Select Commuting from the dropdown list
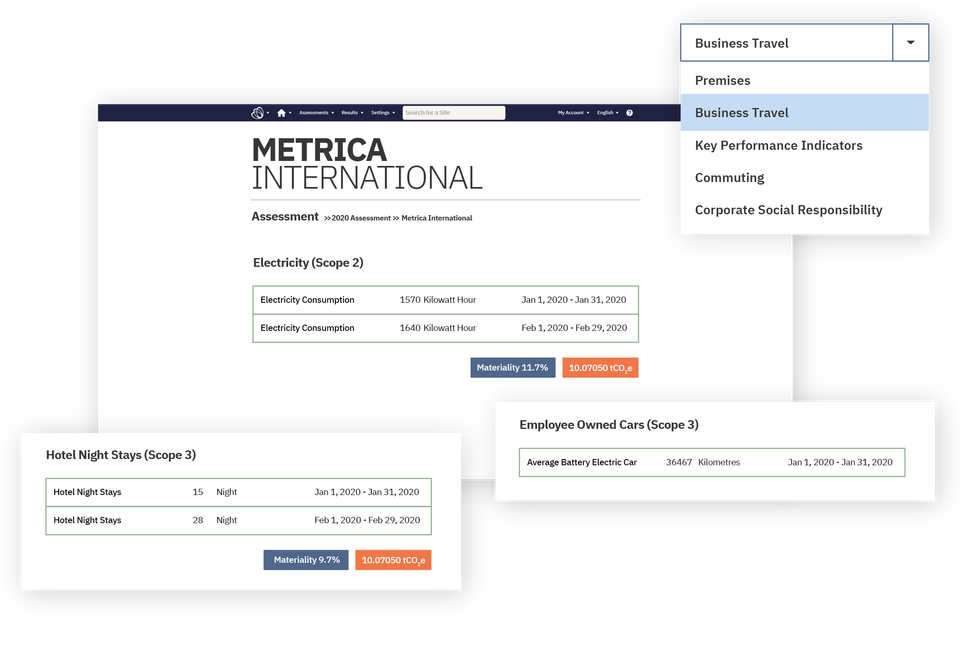960x651 pixels. point(729,177)
